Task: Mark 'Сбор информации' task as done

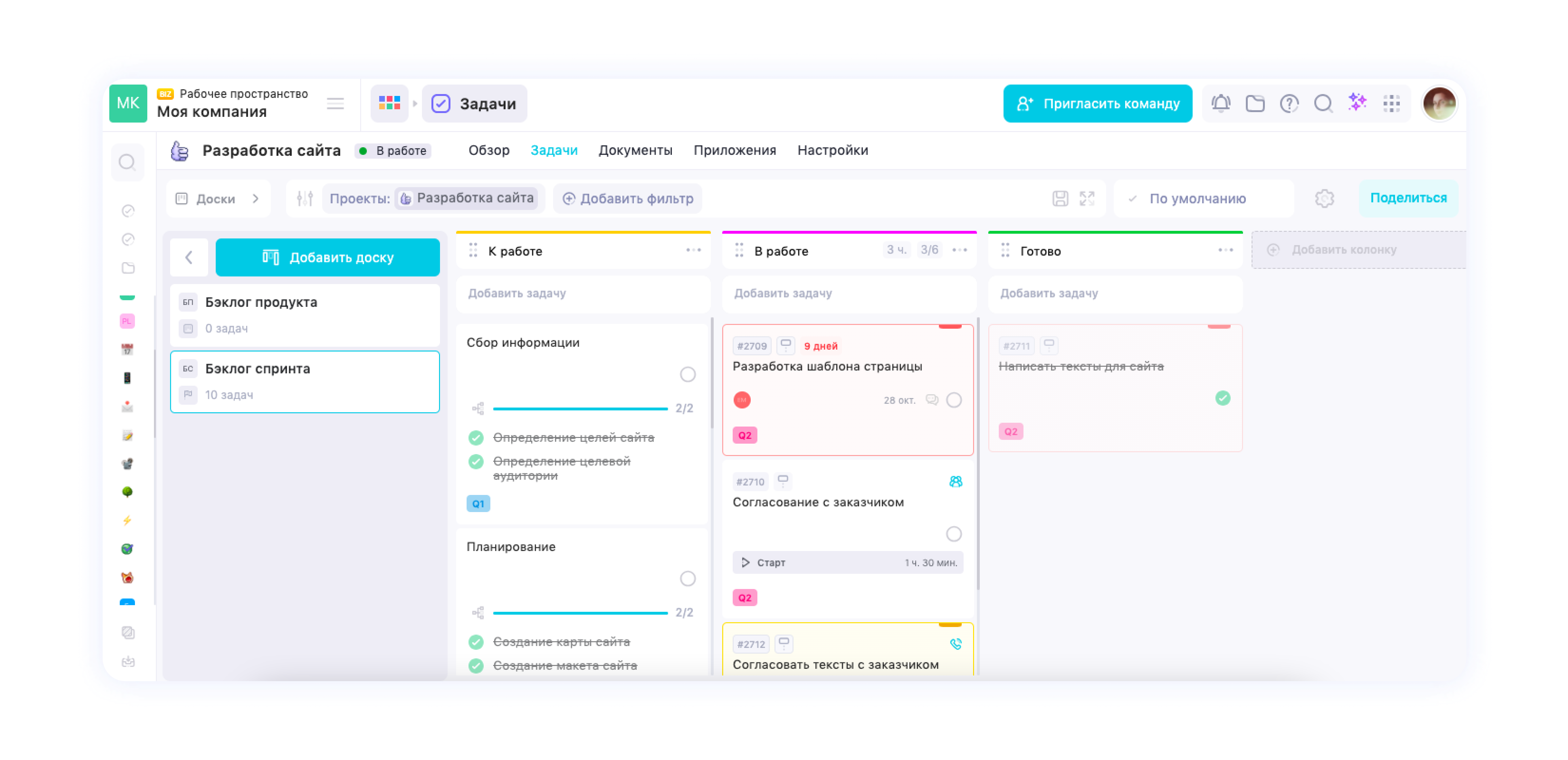Action: [687, 374]
